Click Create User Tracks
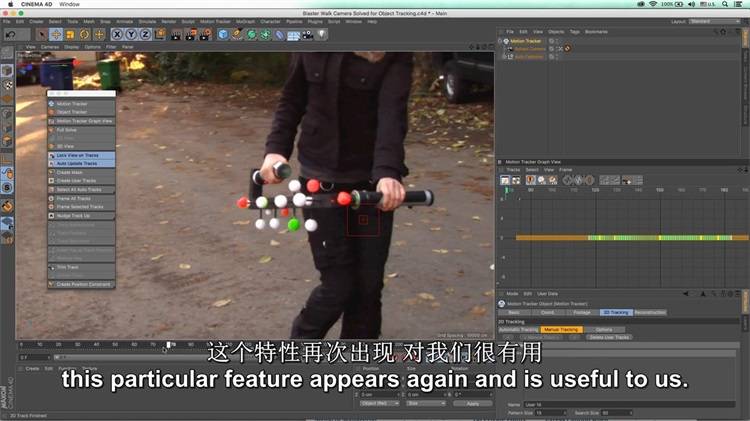750x421 pixels. coord(81,181)
